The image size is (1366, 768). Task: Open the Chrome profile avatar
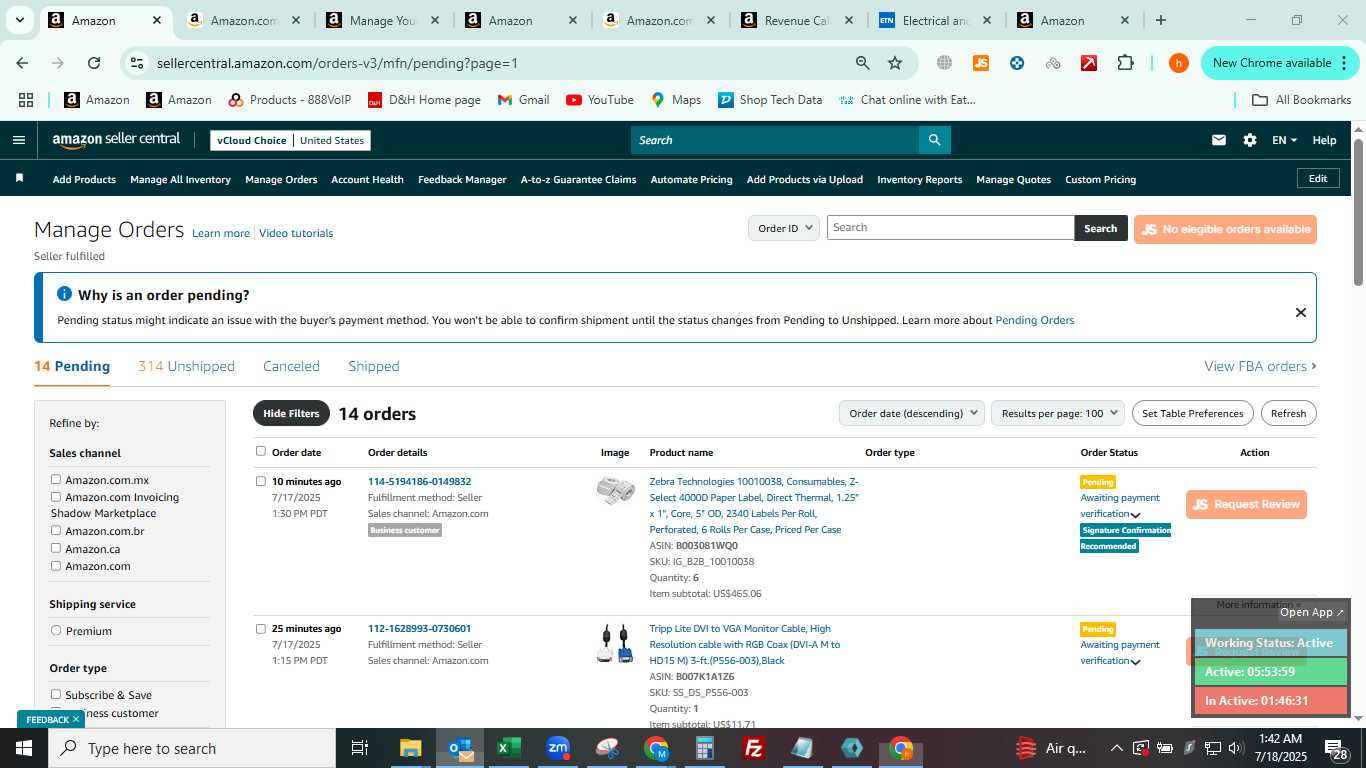(x=1179, y=63)
